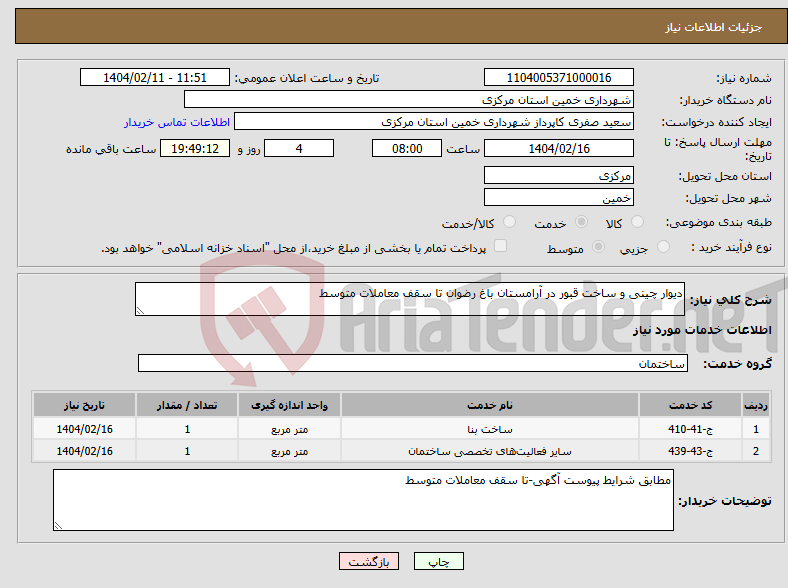Click the remaining days field showing 4
This screenshot has width=788, height=588.
[299, 148]
